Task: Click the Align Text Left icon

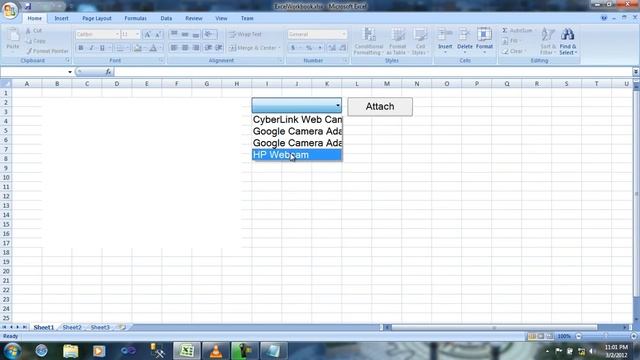Action: click(x=174, y=48)
